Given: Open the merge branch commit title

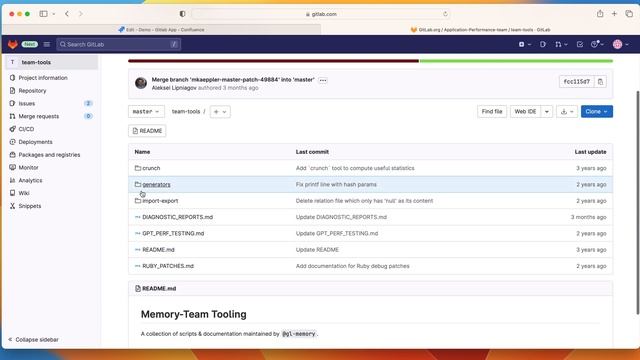Looking at the screenshot, I should coord(233,80).
